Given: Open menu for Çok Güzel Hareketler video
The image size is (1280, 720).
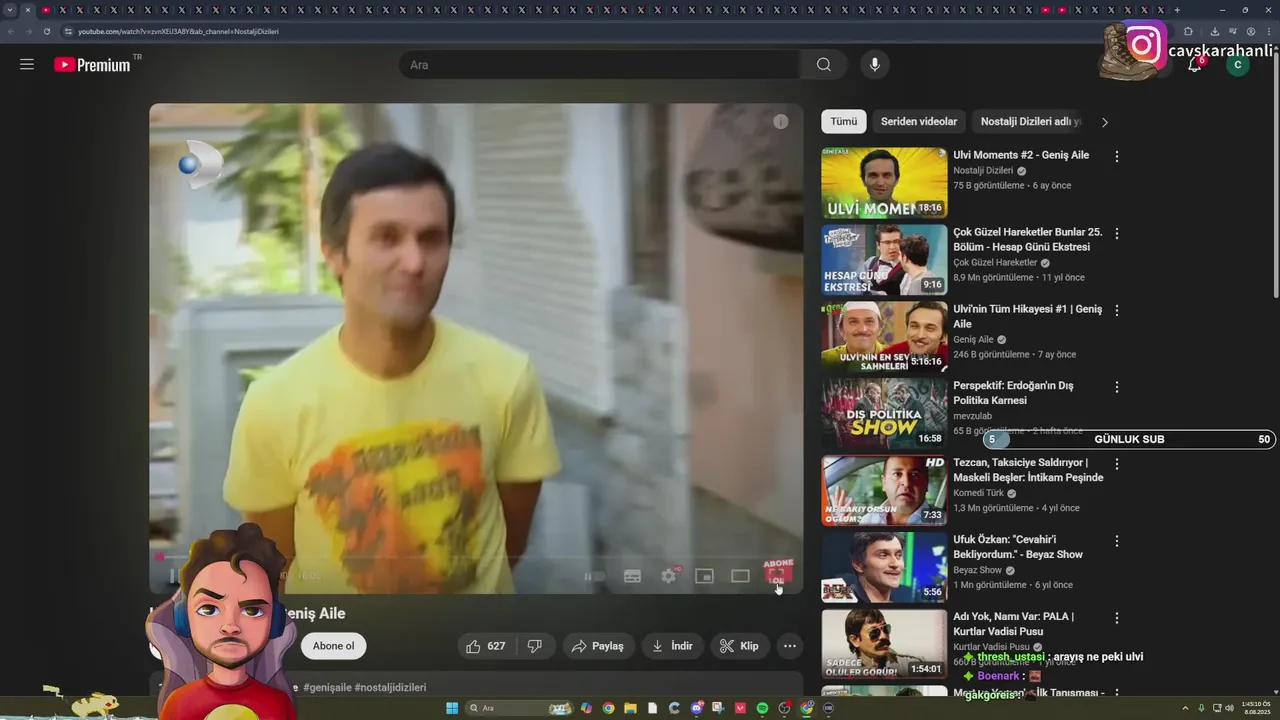Looking at the screenshot, I should point(1117,233).
